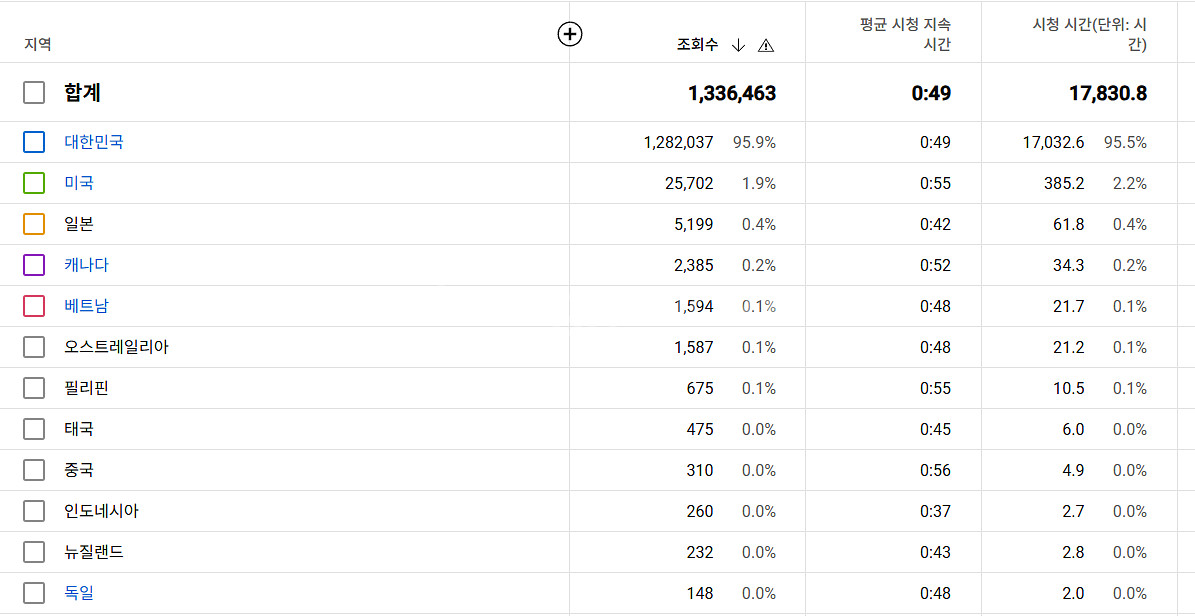Open the 미국 region link

[79, 183]
